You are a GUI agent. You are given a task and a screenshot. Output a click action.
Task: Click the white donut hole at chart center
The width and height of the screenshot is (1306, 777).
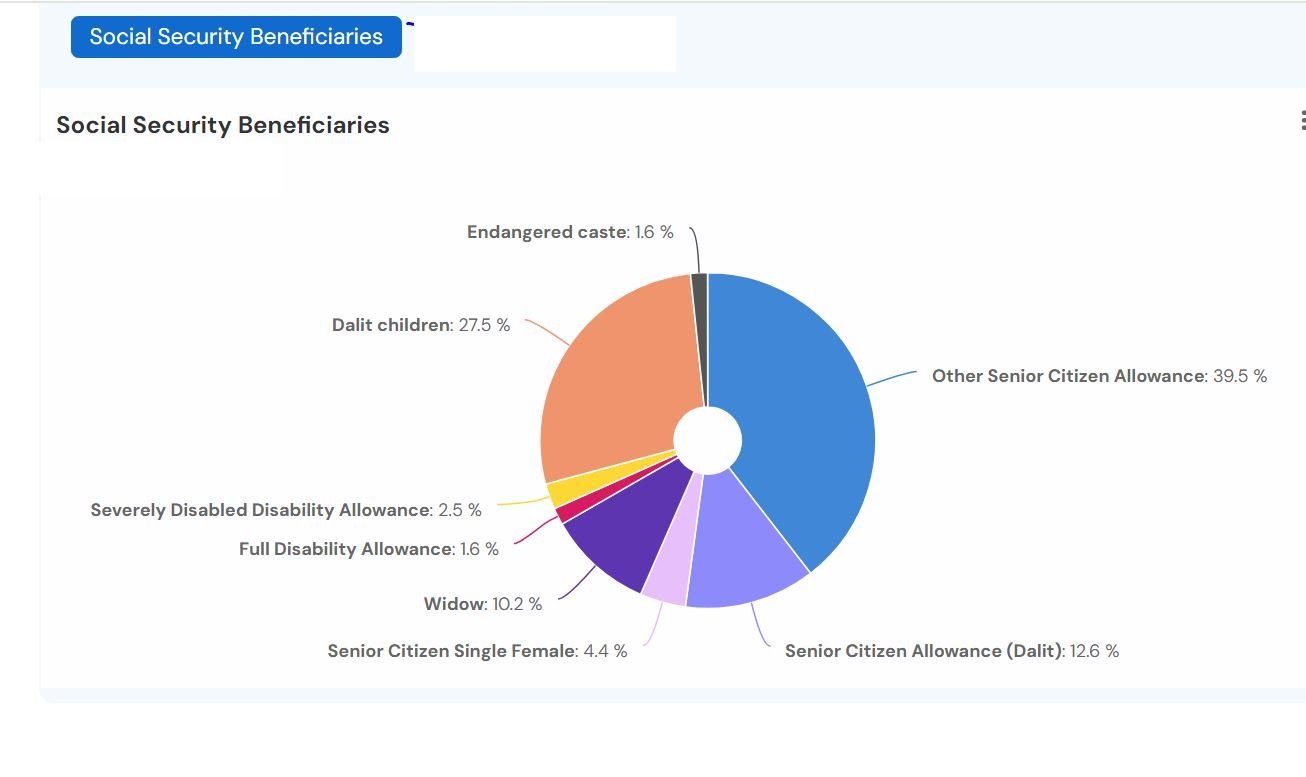tap(708, 440)
